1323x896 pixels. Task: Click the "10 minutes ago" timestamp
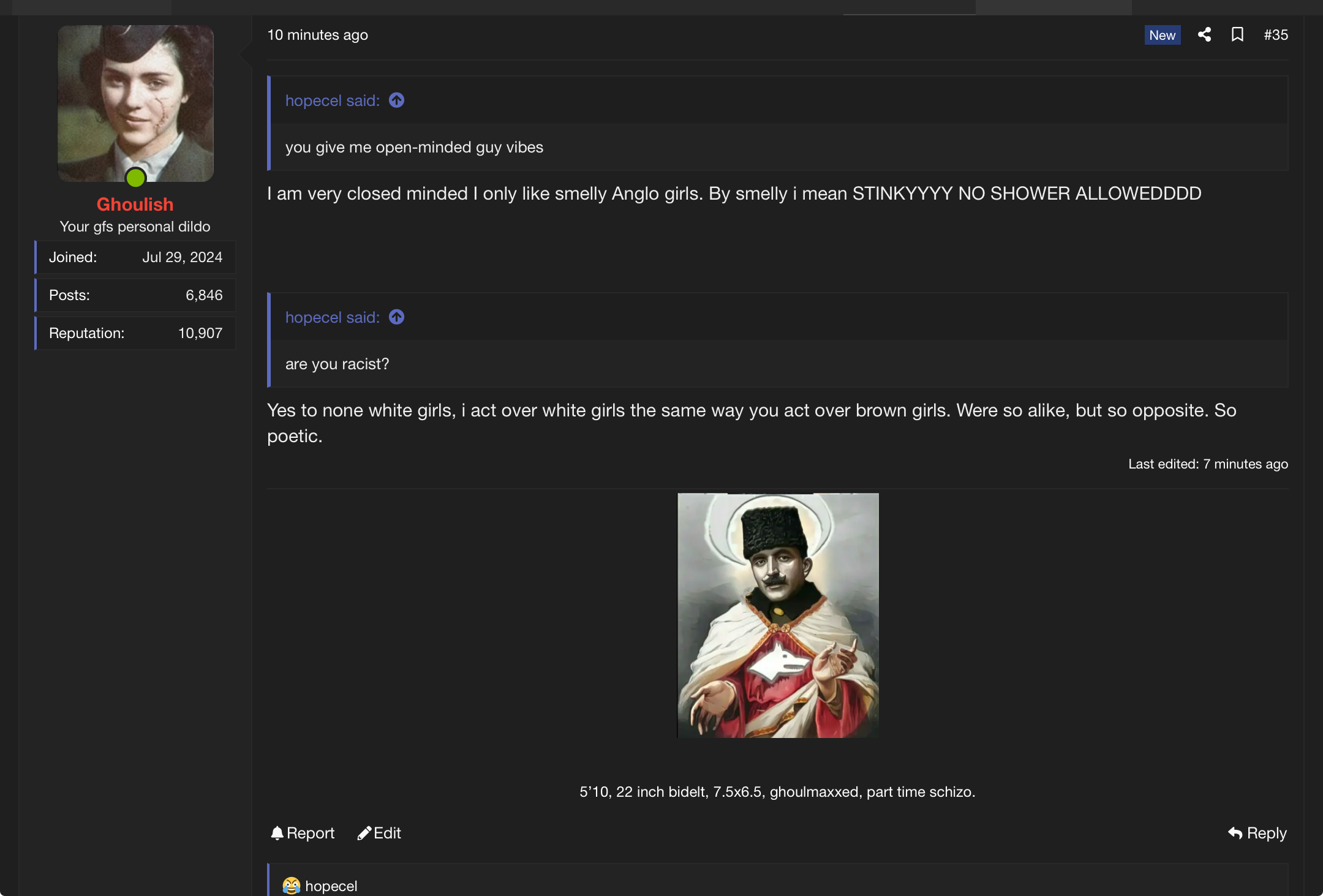pos(317,35)
